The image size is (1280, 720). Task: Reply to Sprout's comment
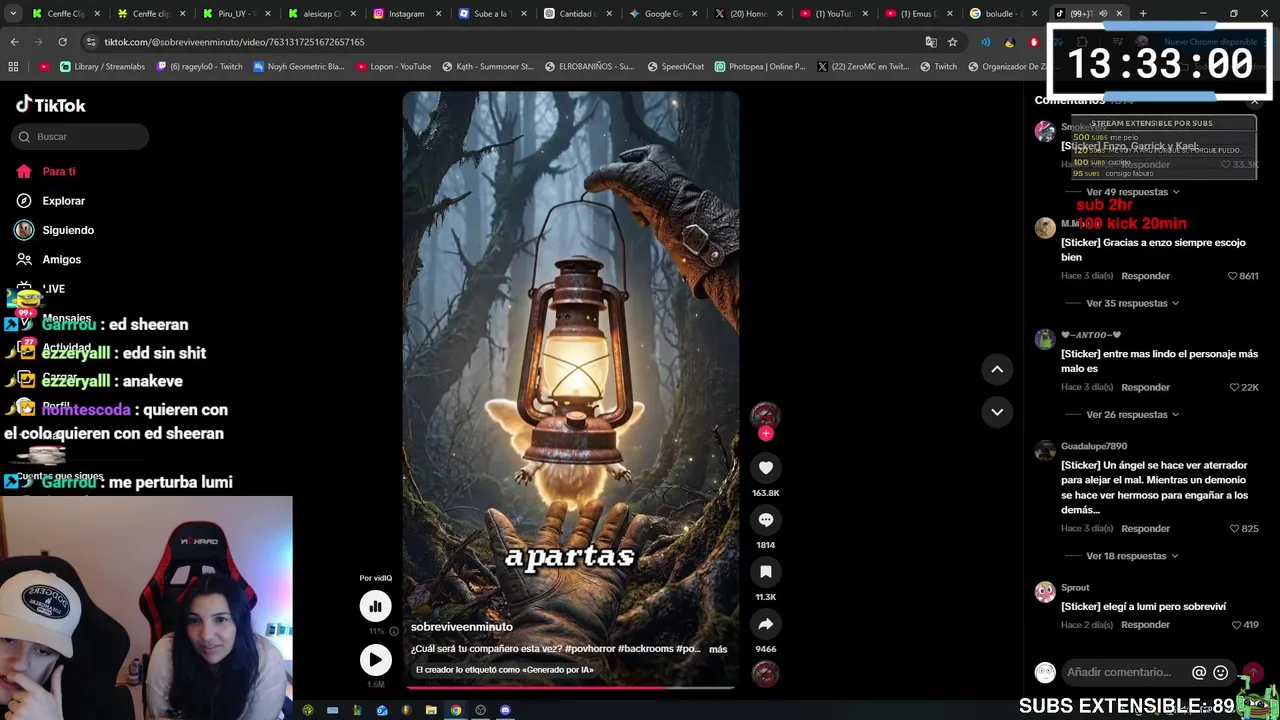(x=1145, y=625)
